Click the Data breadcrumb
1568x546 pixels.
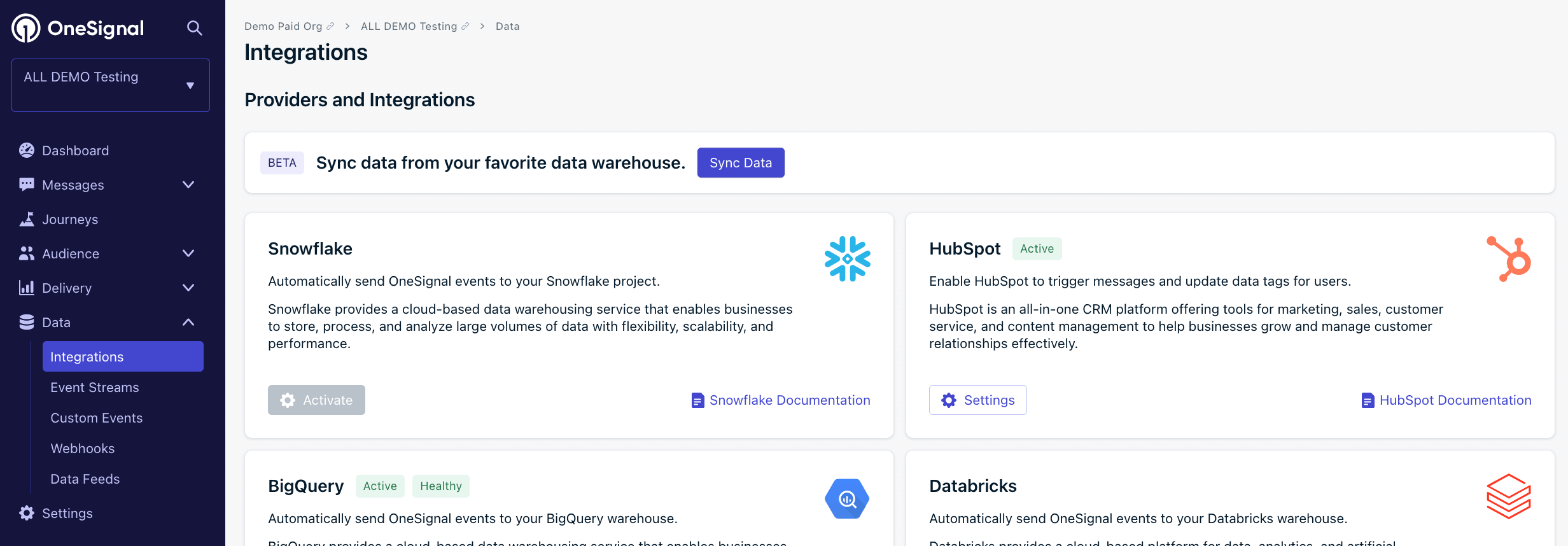[507, 26]
